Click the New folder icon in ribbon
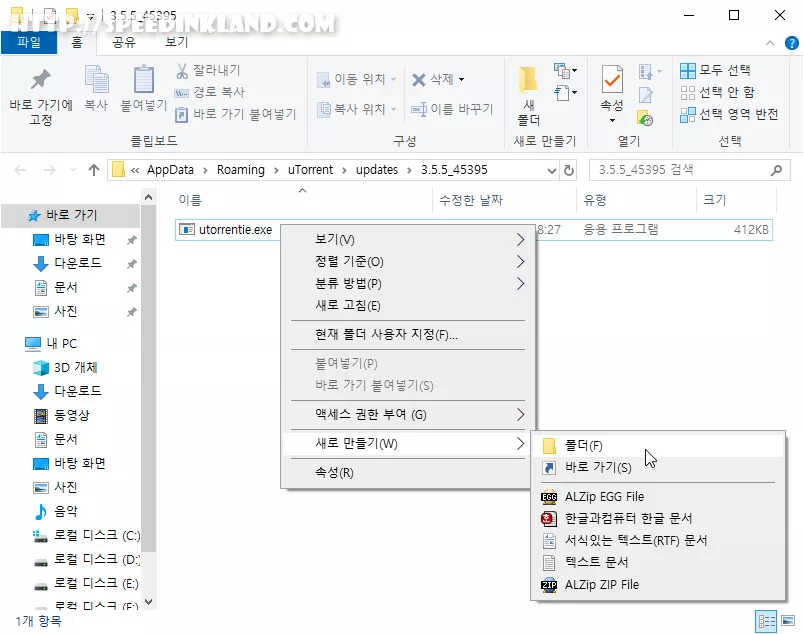The width and height of the screenshot is (804, 634). (528, 80)
